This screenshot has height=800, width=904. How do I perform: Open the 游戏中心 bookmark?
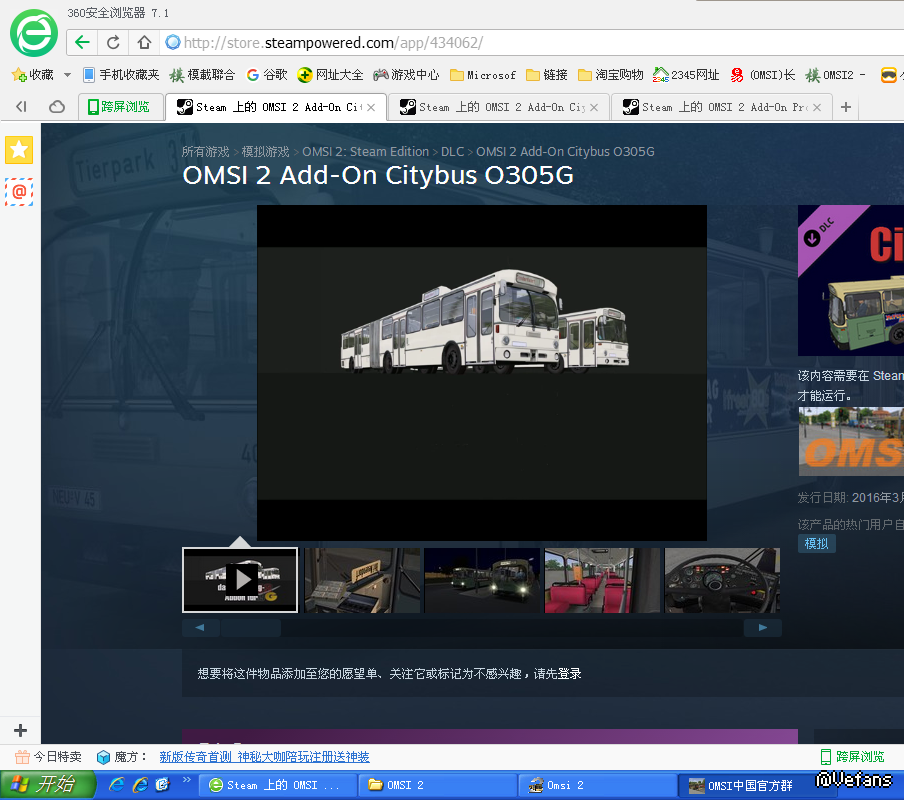pos(406,75)
